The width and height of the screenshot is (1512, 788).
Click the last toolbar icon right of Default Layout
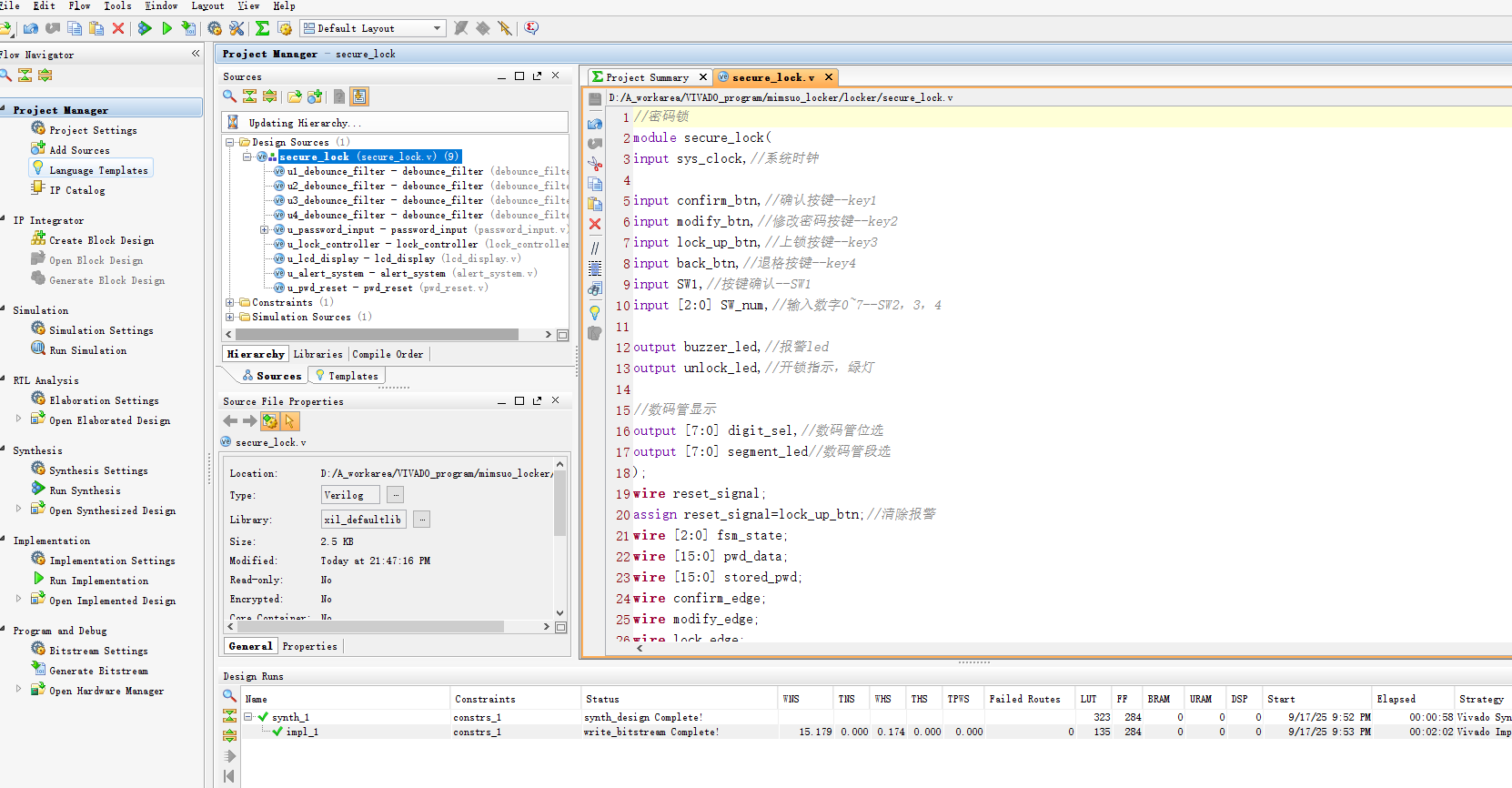pos(532,28)
